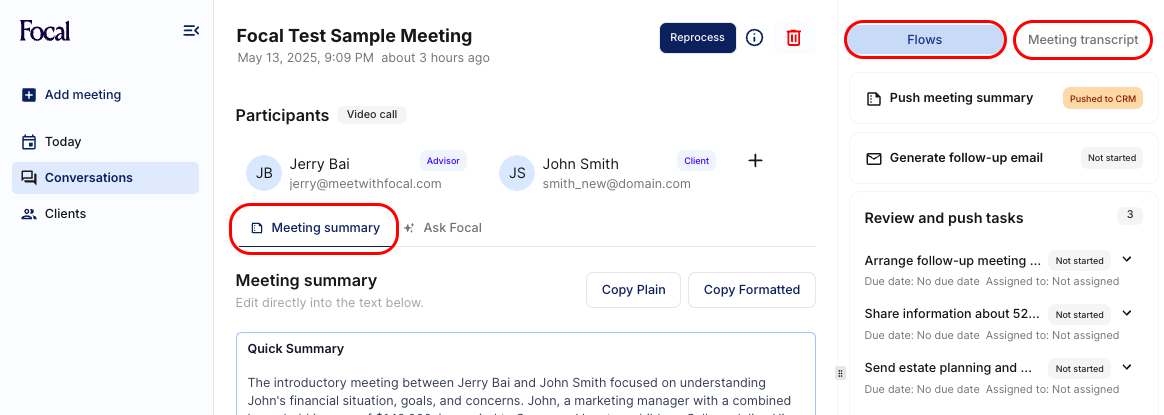Click Copy Plain button

[x=633, y=290]
